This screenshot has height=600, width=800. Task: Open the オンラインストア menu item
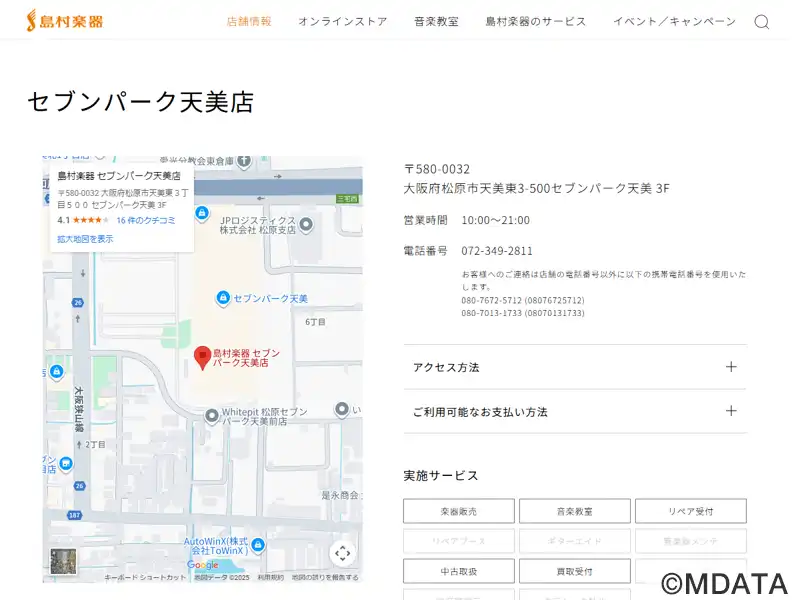(342, 21)
